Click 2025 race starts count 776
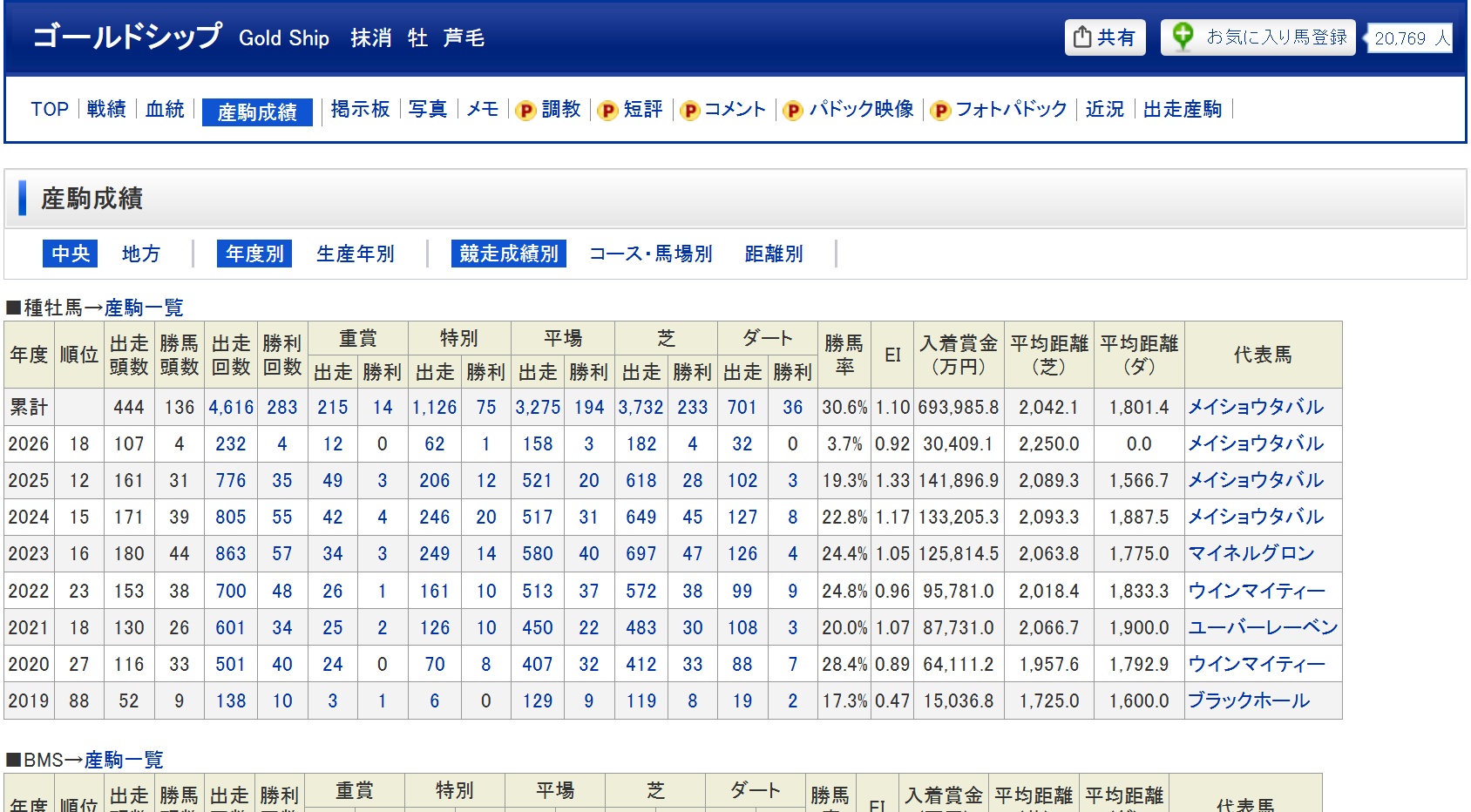 [231, 480]
